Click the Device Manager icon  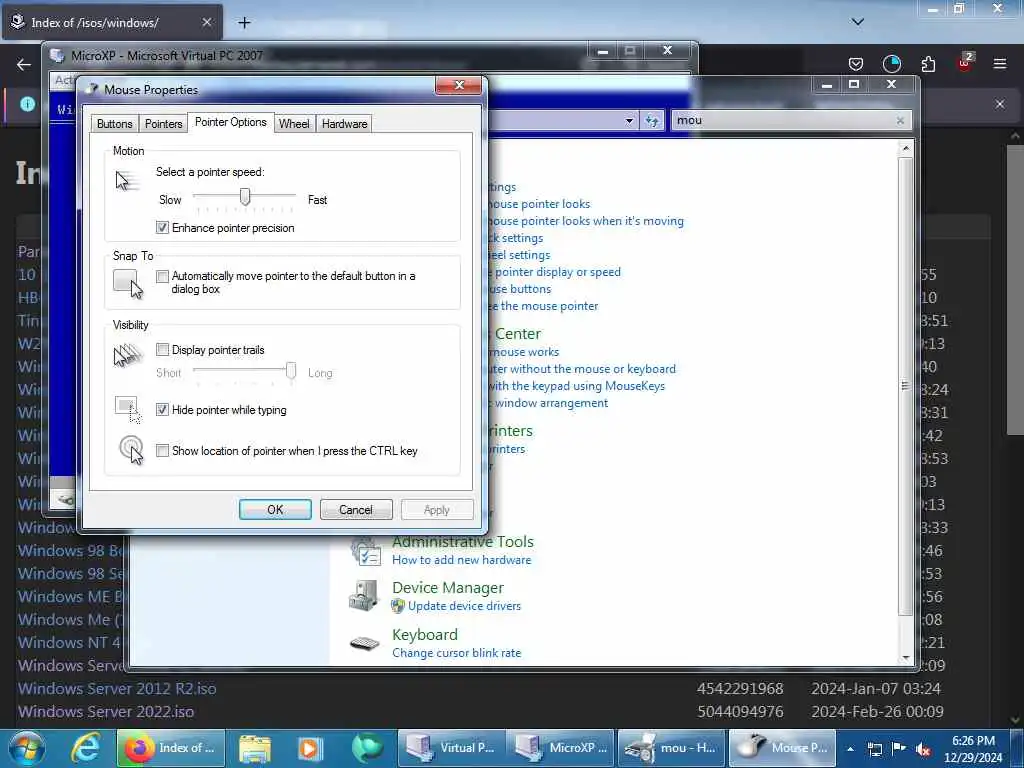[364, 596]
